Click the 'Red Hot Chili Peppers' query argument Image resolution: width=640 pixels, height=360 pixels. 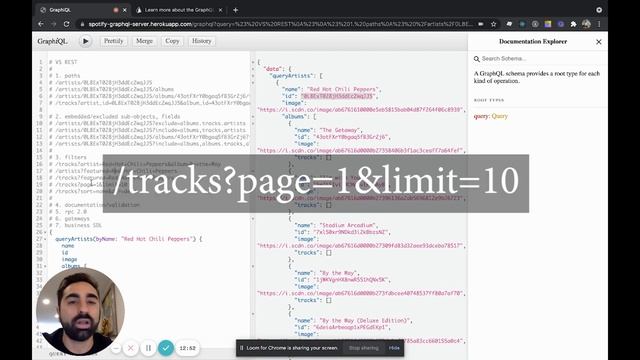point(157,239)
